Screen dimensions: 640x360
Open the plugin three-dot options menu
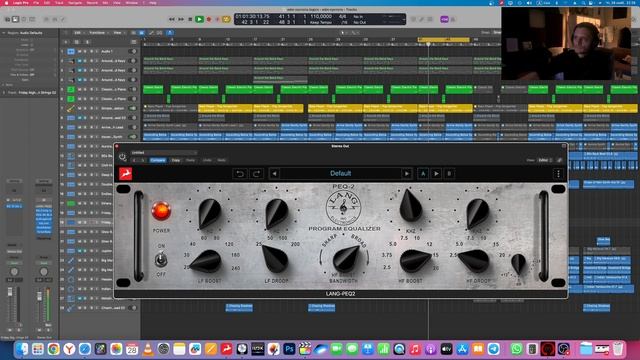[x=558, y=174]
